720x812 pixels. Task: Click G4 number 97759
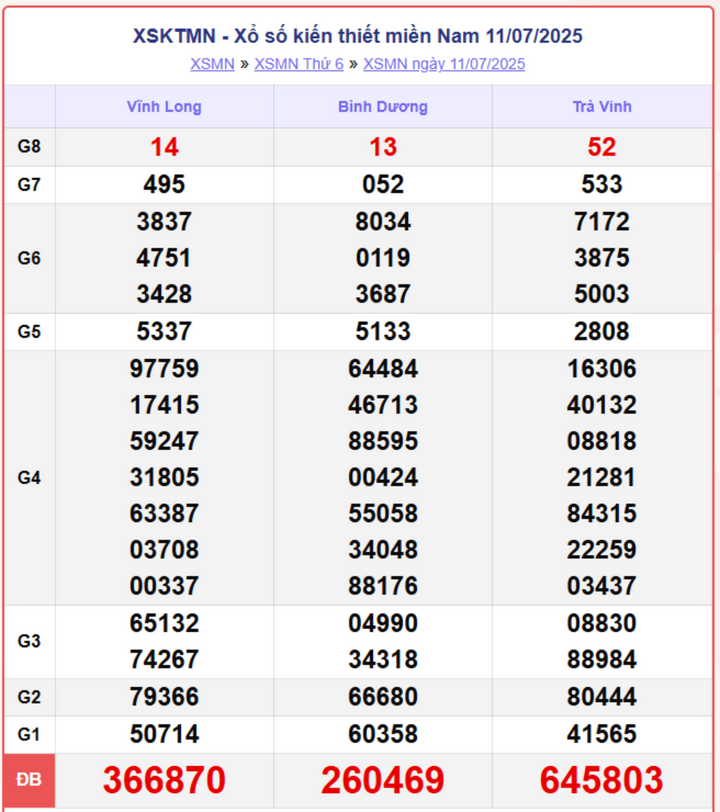coord(164,369)
